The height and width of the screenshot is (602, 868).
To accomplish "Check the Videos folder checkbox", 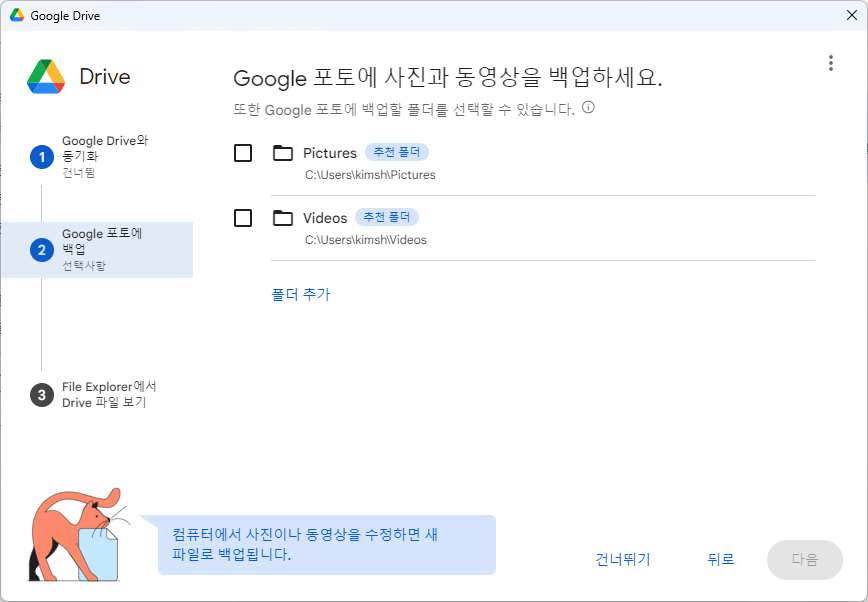I will tap(243, 218).
